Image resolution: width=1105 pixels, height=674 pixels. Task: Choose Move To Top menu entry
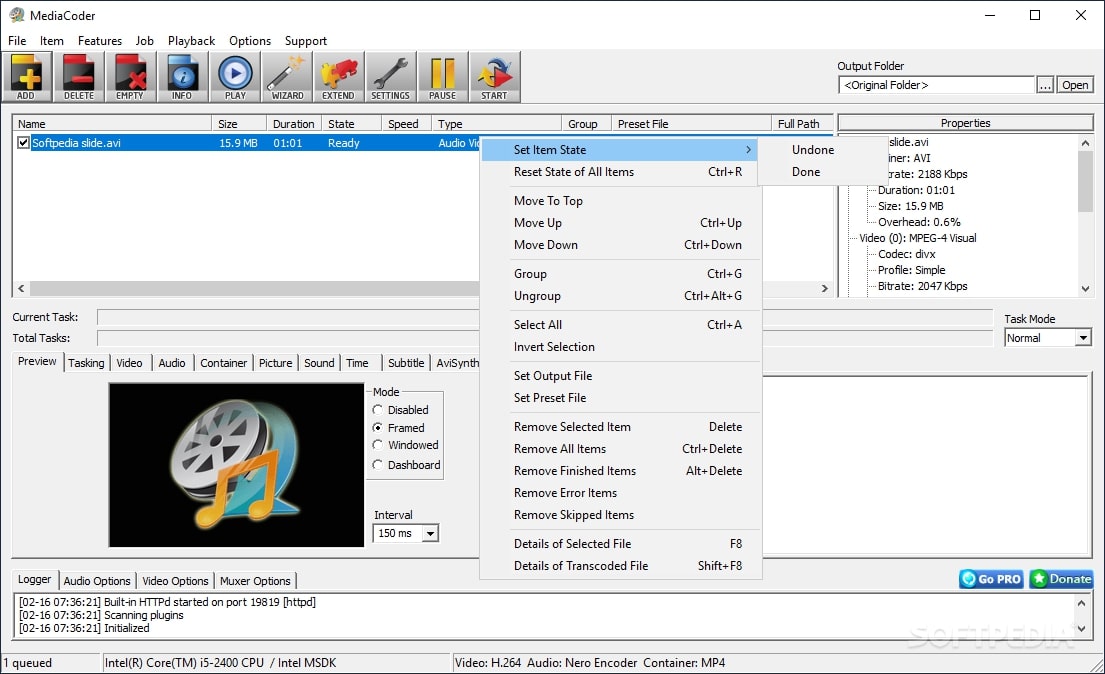click(x=620, y=201)
